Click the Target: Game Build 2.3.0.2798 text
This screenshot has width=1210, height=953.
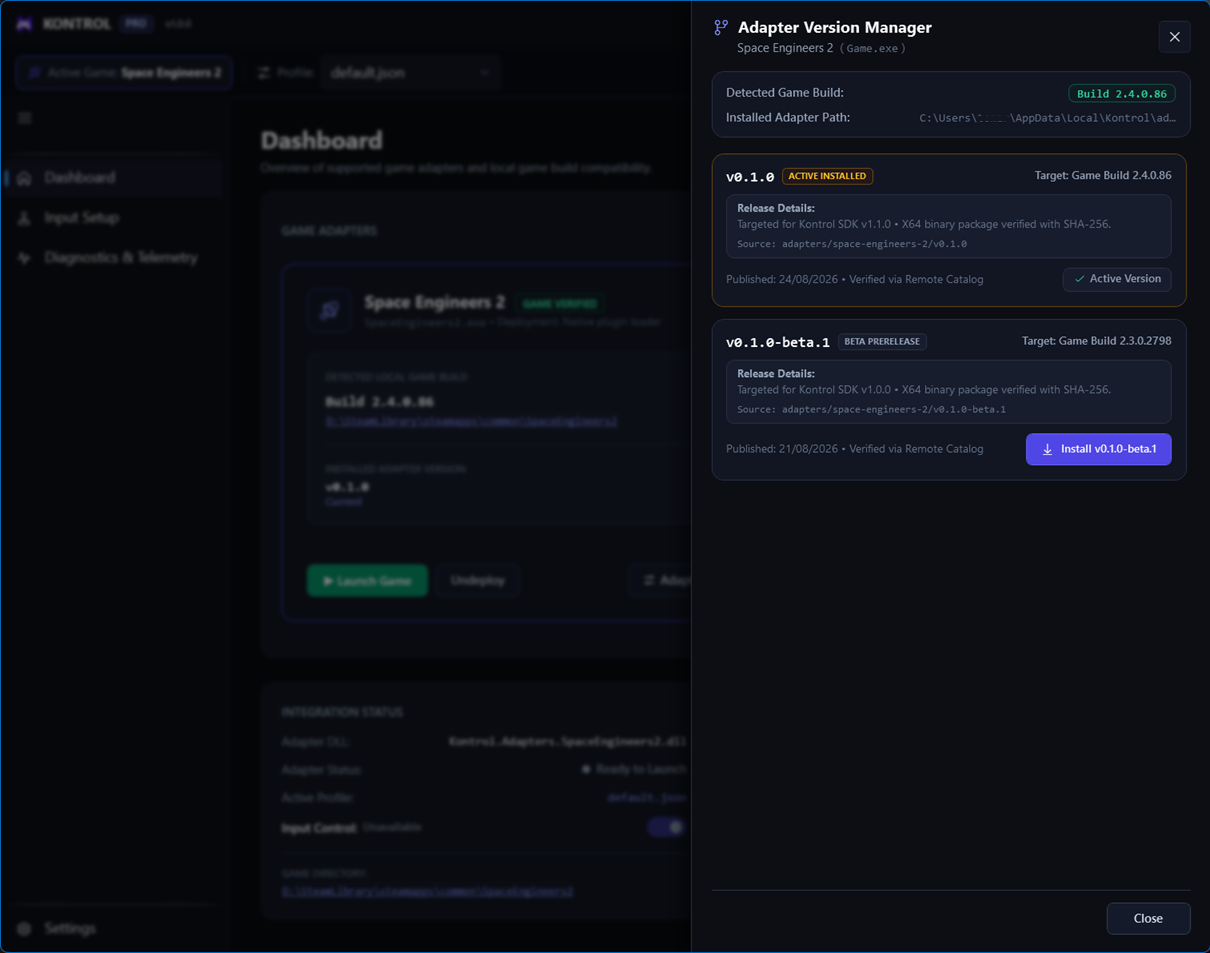[x=1097, y=341]
